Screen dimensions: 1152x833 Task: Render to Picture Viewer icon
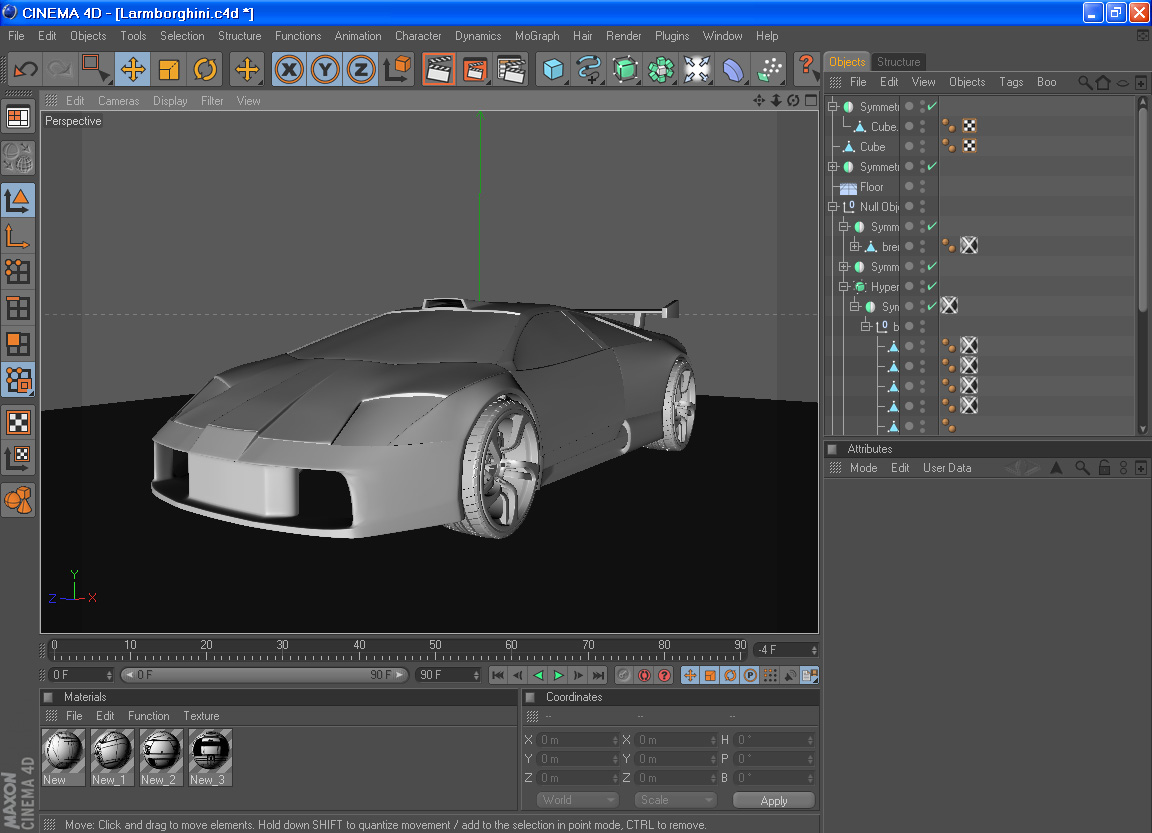pyautogui.click(x=475, y=70)
